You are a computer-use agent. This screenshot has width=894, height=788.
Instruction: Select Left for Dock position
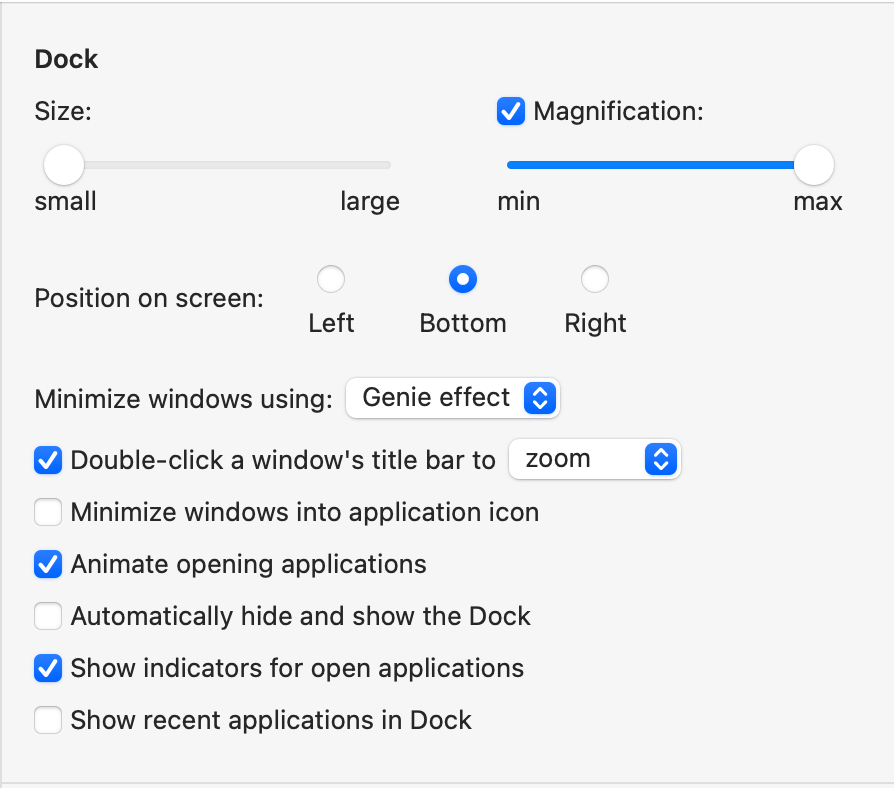coord(331,279)
